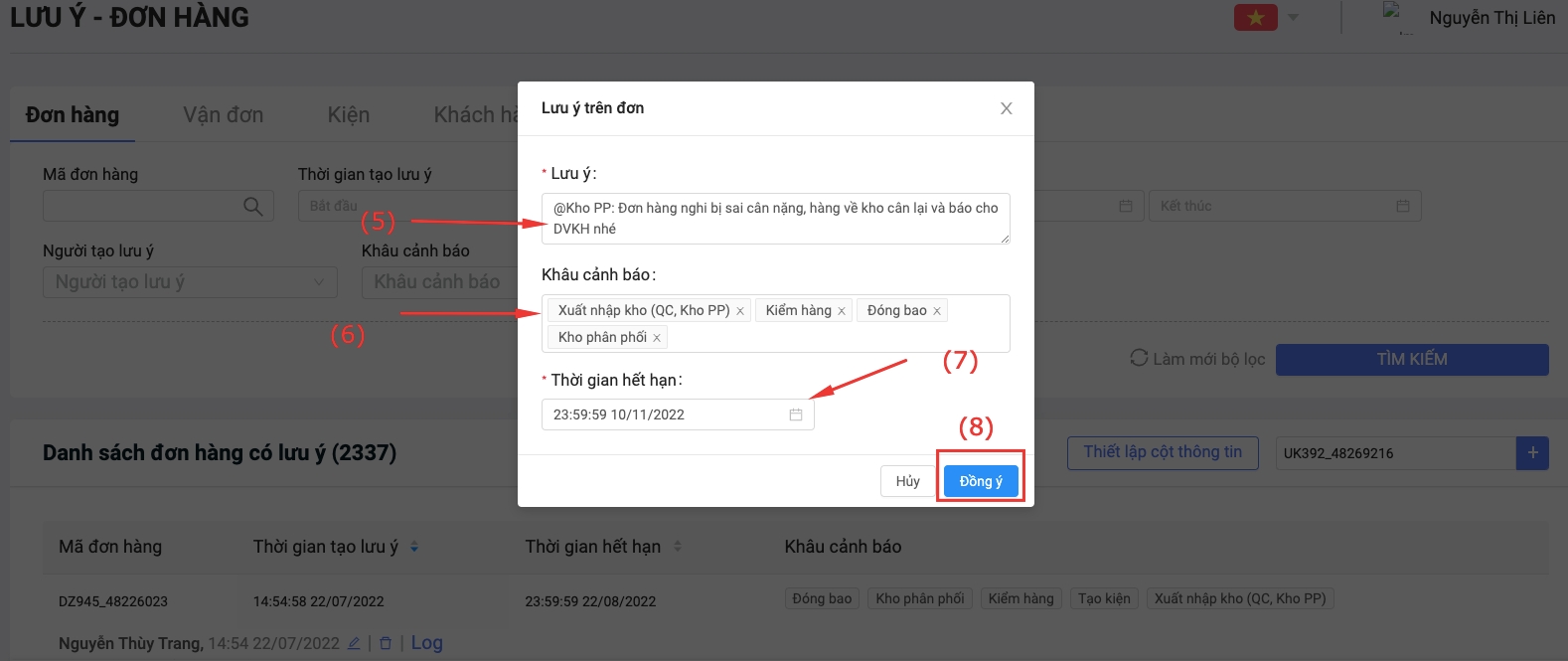Screen dimensions: 1568x661
Task: Remove the 'Đóng bao' tag from the modal
Action: pyautogui.click(x=936, y=311)
